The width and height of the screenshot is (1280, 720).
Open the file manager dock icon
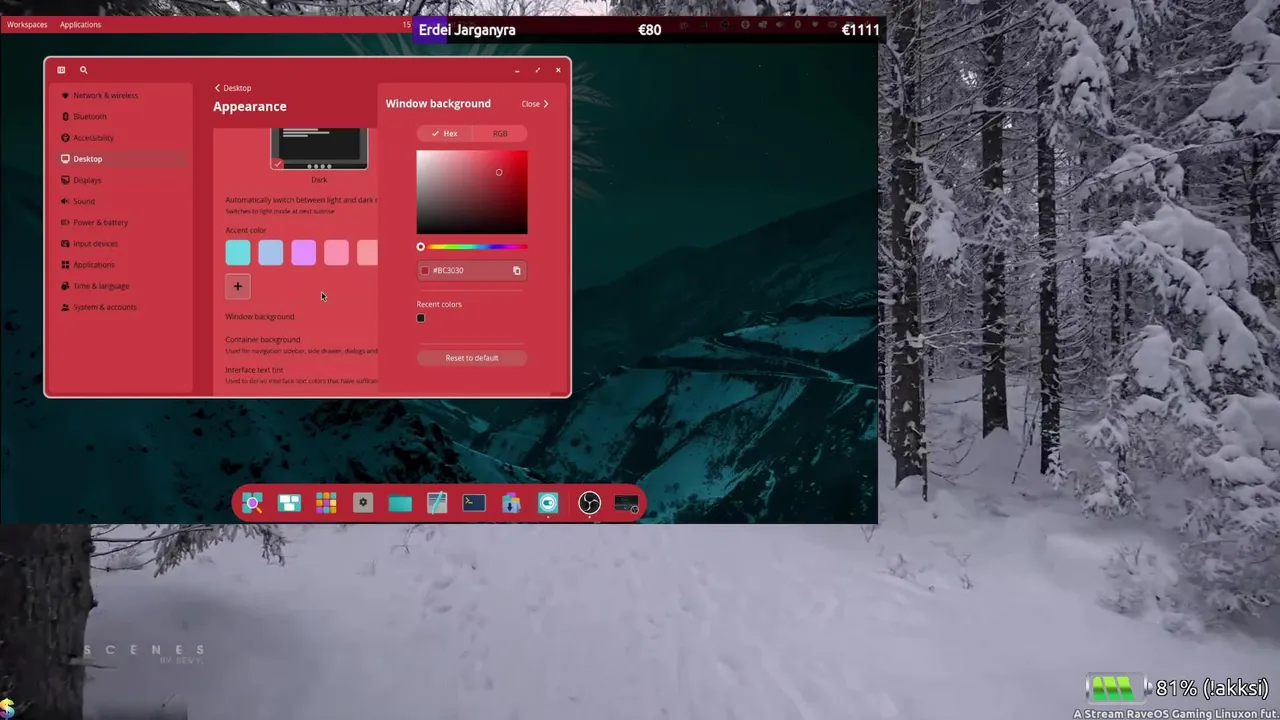click(400, 503)
